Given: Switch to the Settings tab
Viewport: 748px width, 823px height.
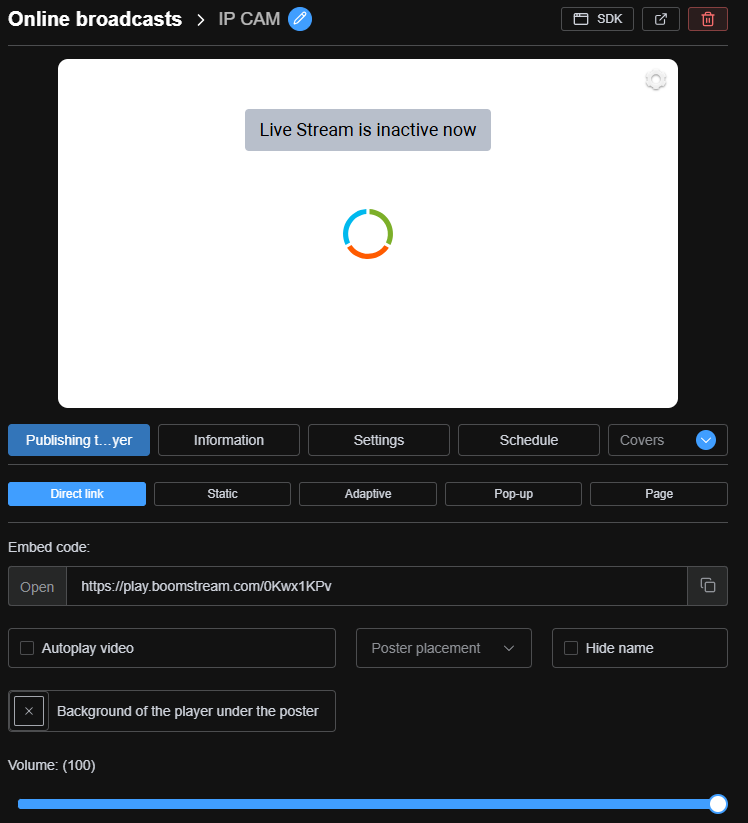Looking at the screenshot, I should pos(378,440).
